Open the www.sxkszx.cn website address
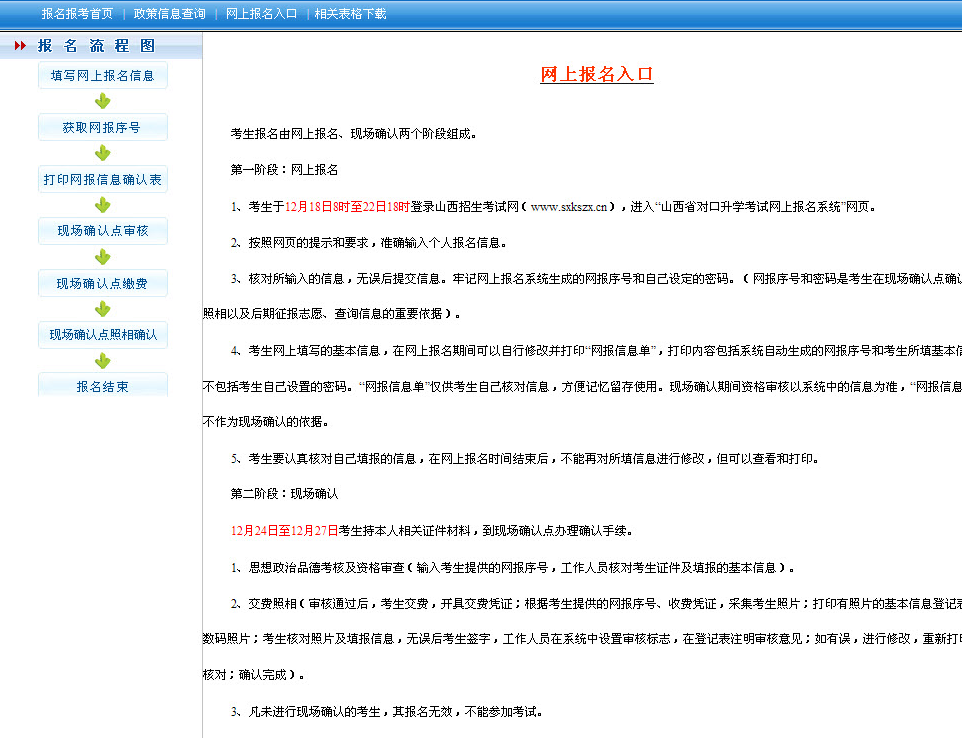The image size is (969, 738). click(x=569, y=207)
